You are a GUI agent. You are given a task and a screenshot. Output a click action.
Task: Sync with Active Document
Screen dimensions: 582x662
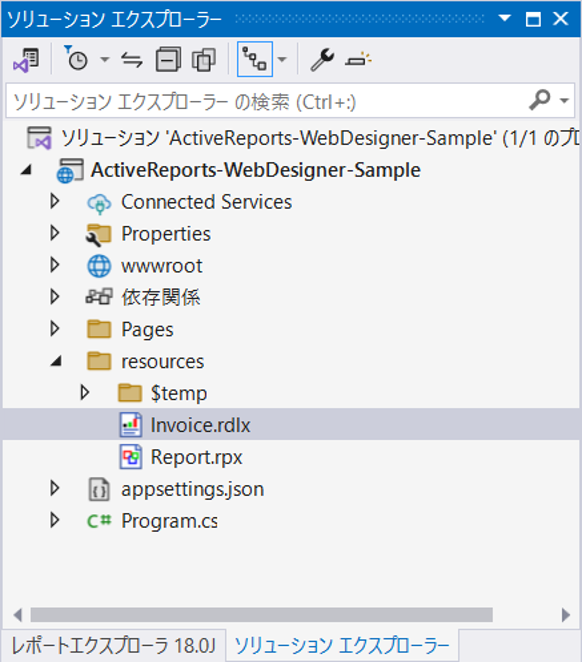tap(132, 60)
